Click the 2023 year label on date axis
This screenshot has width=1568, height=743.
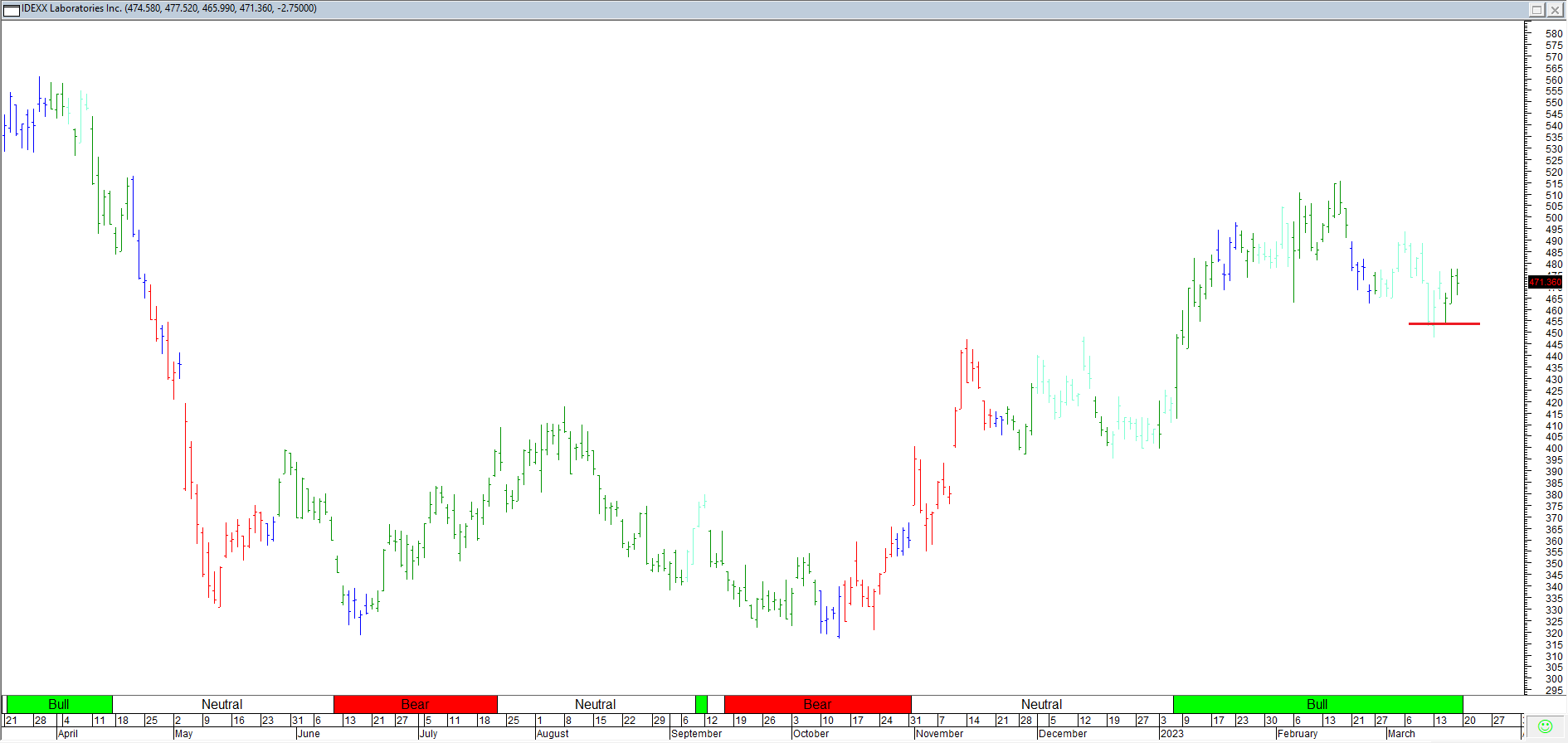[1172, 734]
